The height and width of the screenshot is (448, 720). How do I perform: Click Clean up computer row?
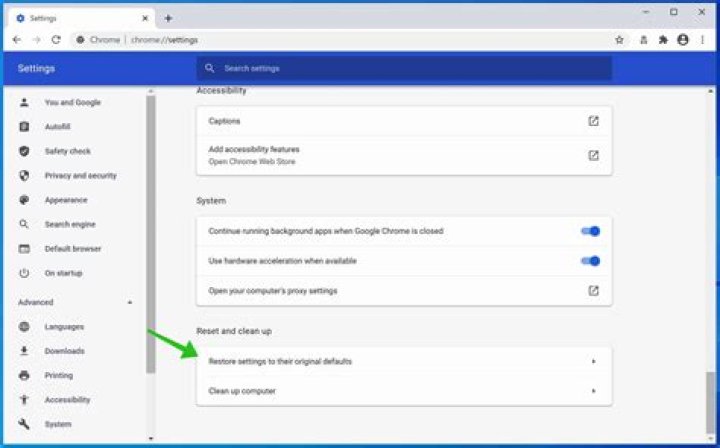(404, 391)
